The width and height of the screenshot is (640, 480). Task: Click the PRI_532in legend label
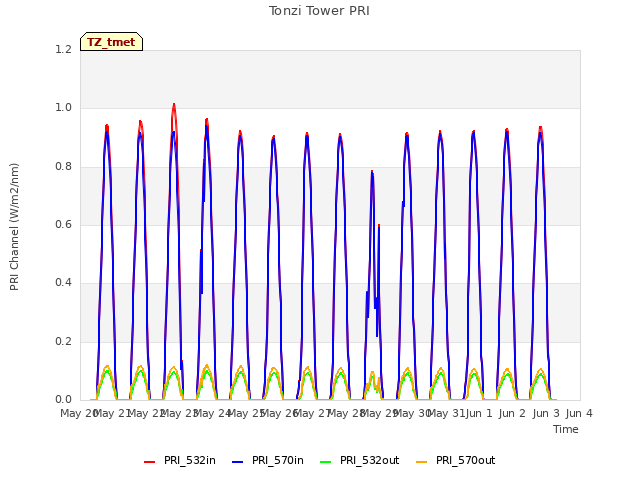click(189, 460)
